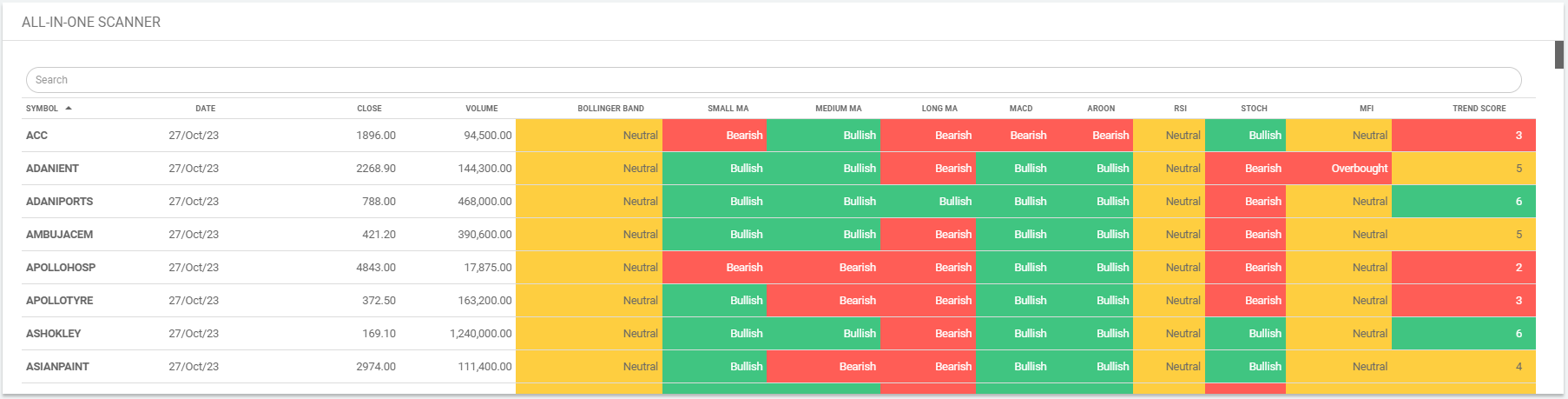Sort by SMALL MA column header
The width and height of the screenshot is (1568, 399).
tap(728, 109)
